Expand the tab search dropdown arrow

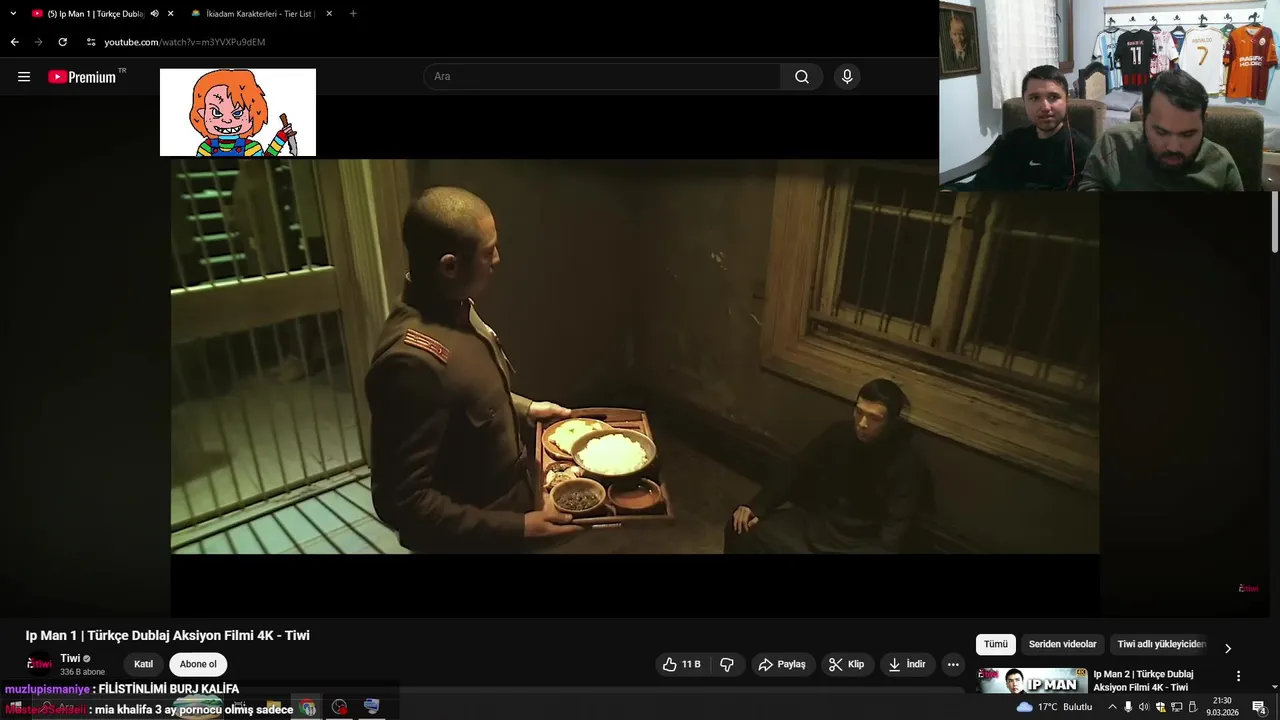(13, 14)
